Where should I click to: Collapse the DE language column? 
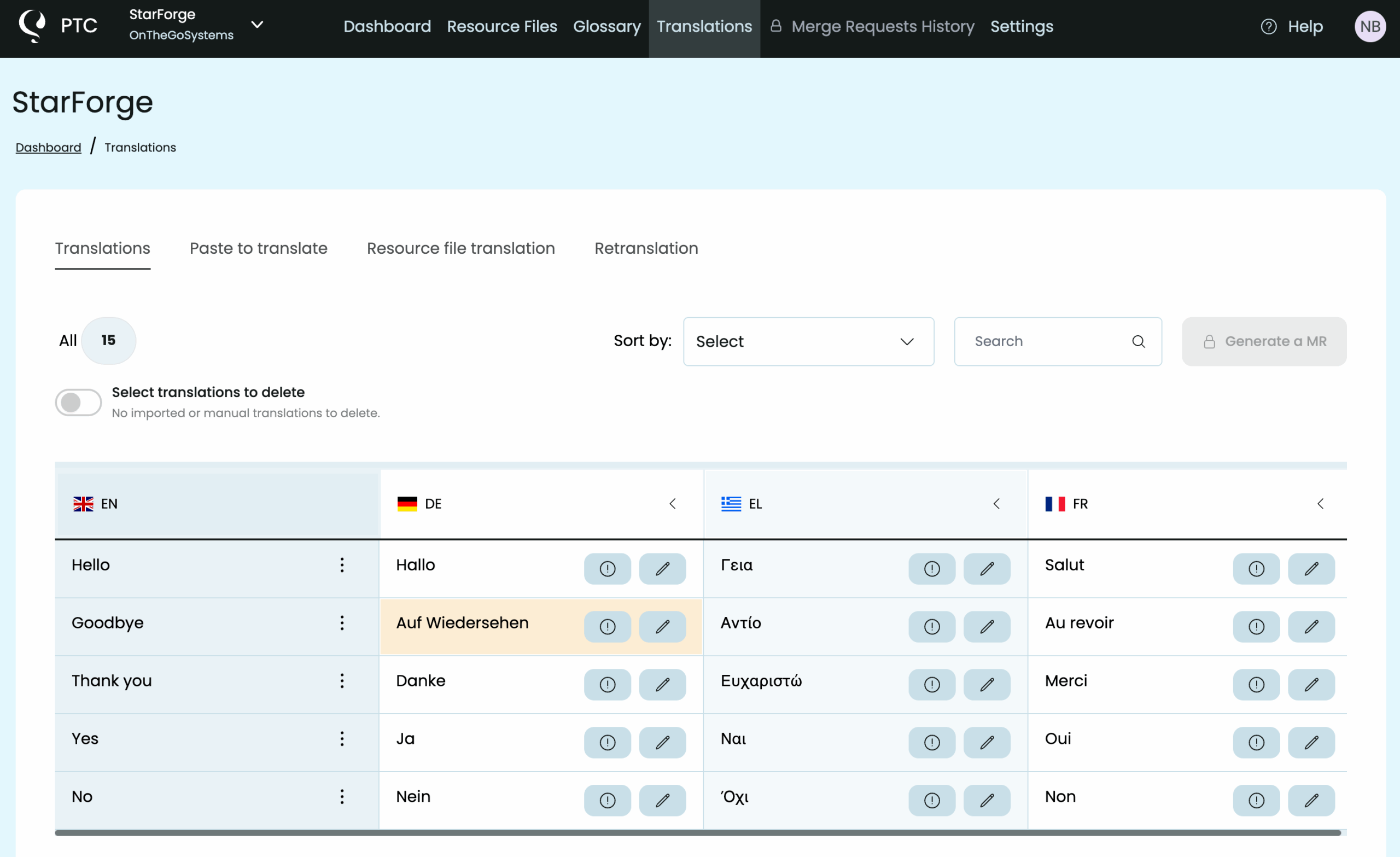[x=672, y=504]
